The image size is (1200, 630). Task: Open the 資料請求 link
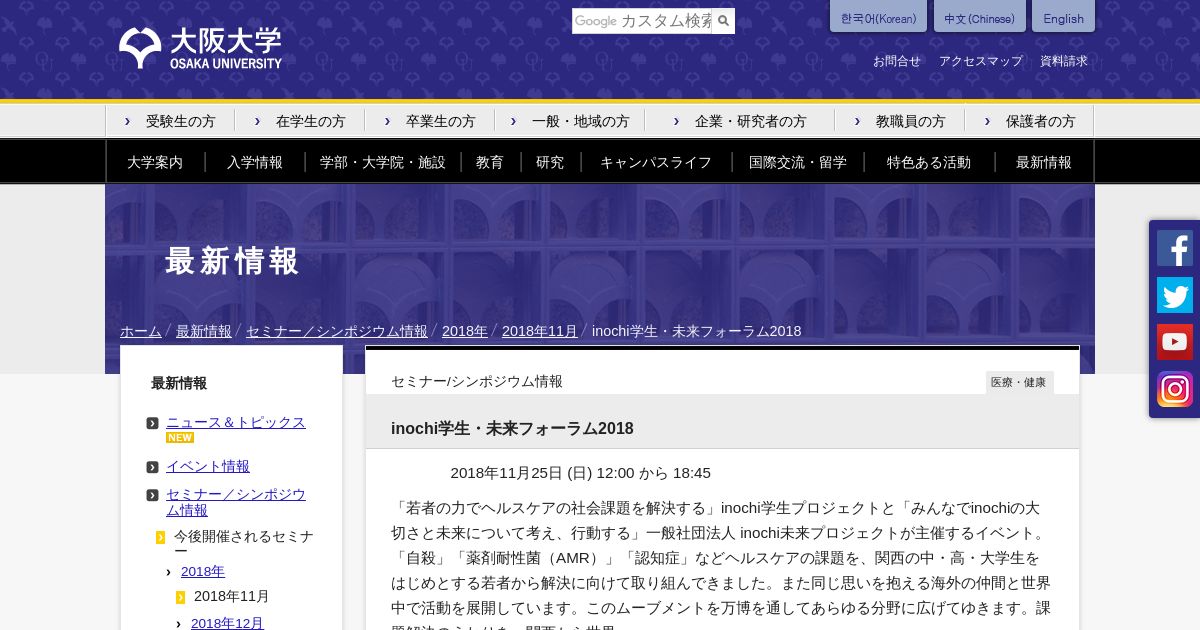[x=1063, y=61]
